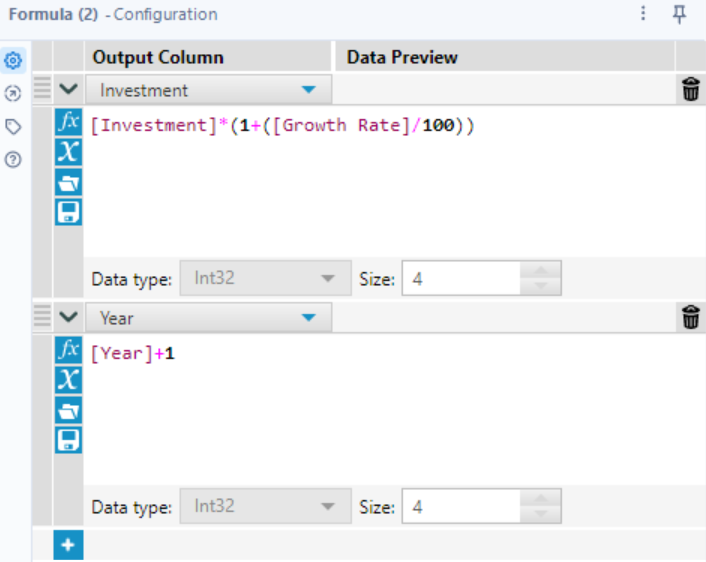Viewport: 706px width, 562px height.
Task: Open the Annotation tag icon in sidebar
Action: click(x=13, y=127)
